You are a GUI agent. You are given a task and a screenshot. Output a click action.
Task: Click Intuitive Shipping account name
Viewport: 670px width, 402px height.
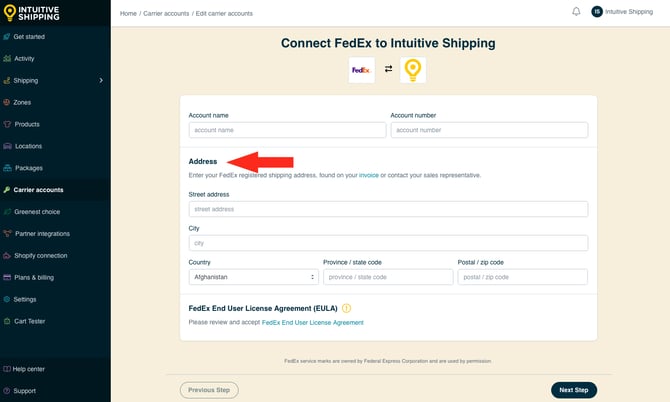click(629, 12)
